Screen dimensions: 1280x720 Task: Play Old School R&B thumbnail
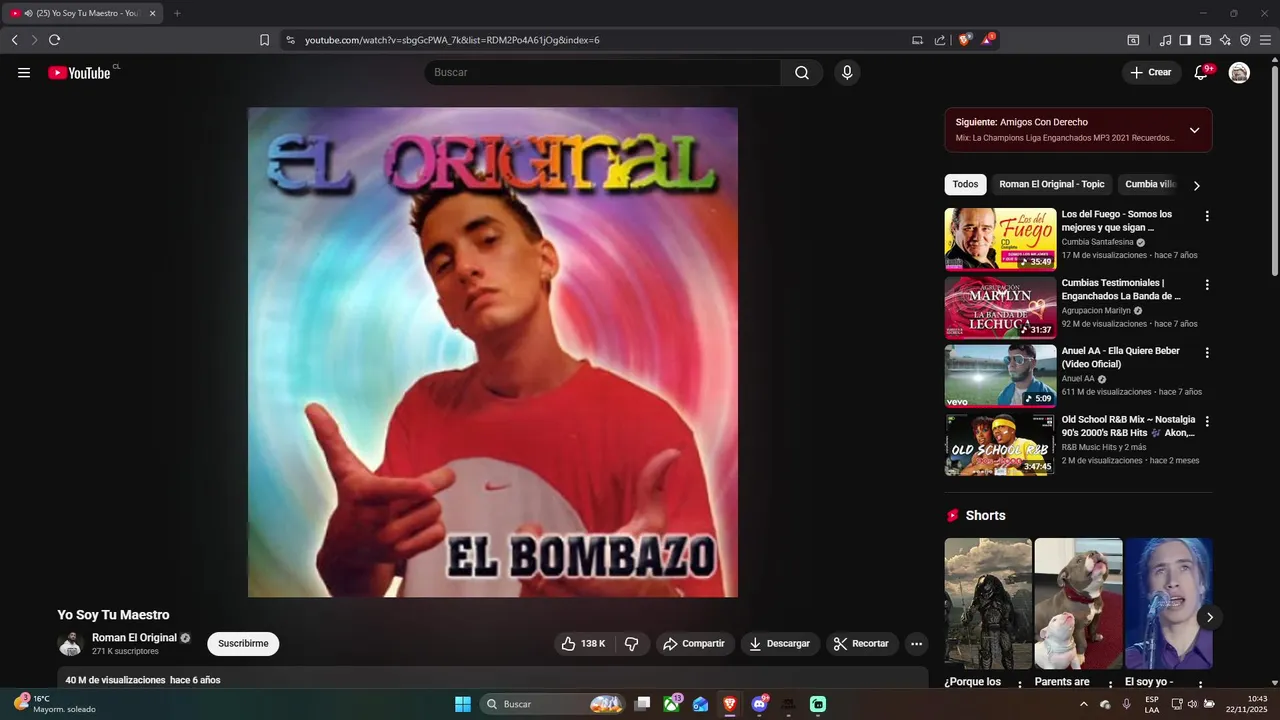(1000, 445)
